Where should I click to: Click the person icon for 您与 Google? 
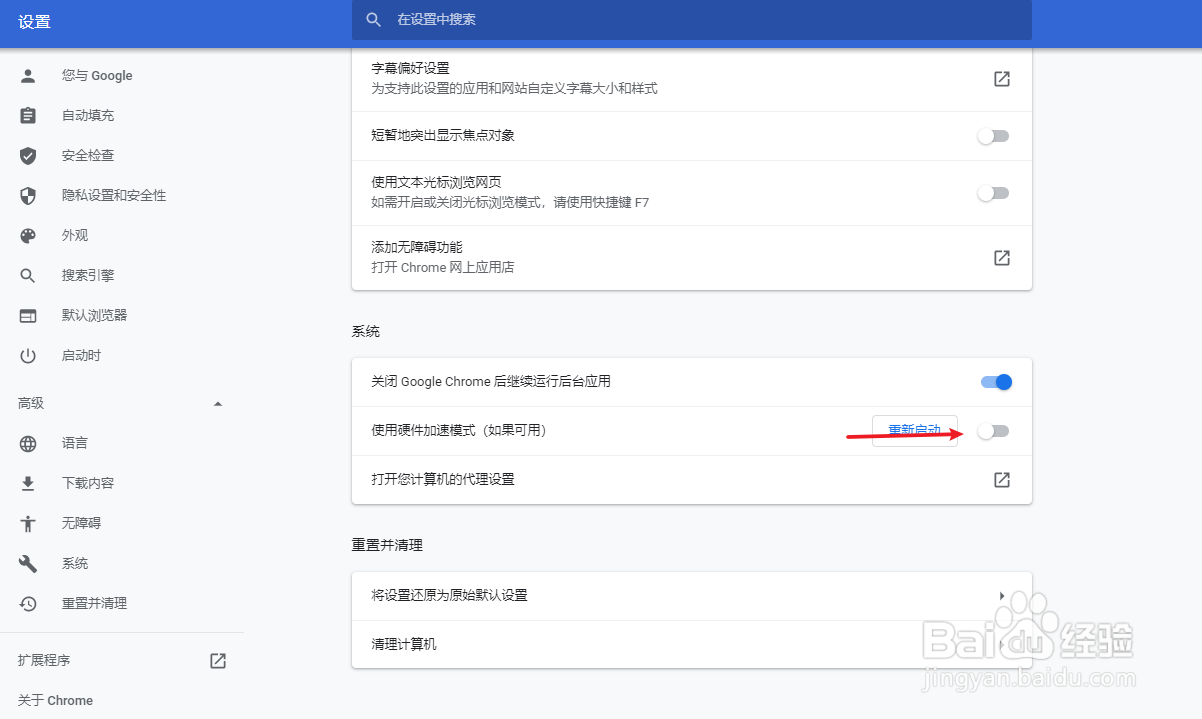click(28, 76)
